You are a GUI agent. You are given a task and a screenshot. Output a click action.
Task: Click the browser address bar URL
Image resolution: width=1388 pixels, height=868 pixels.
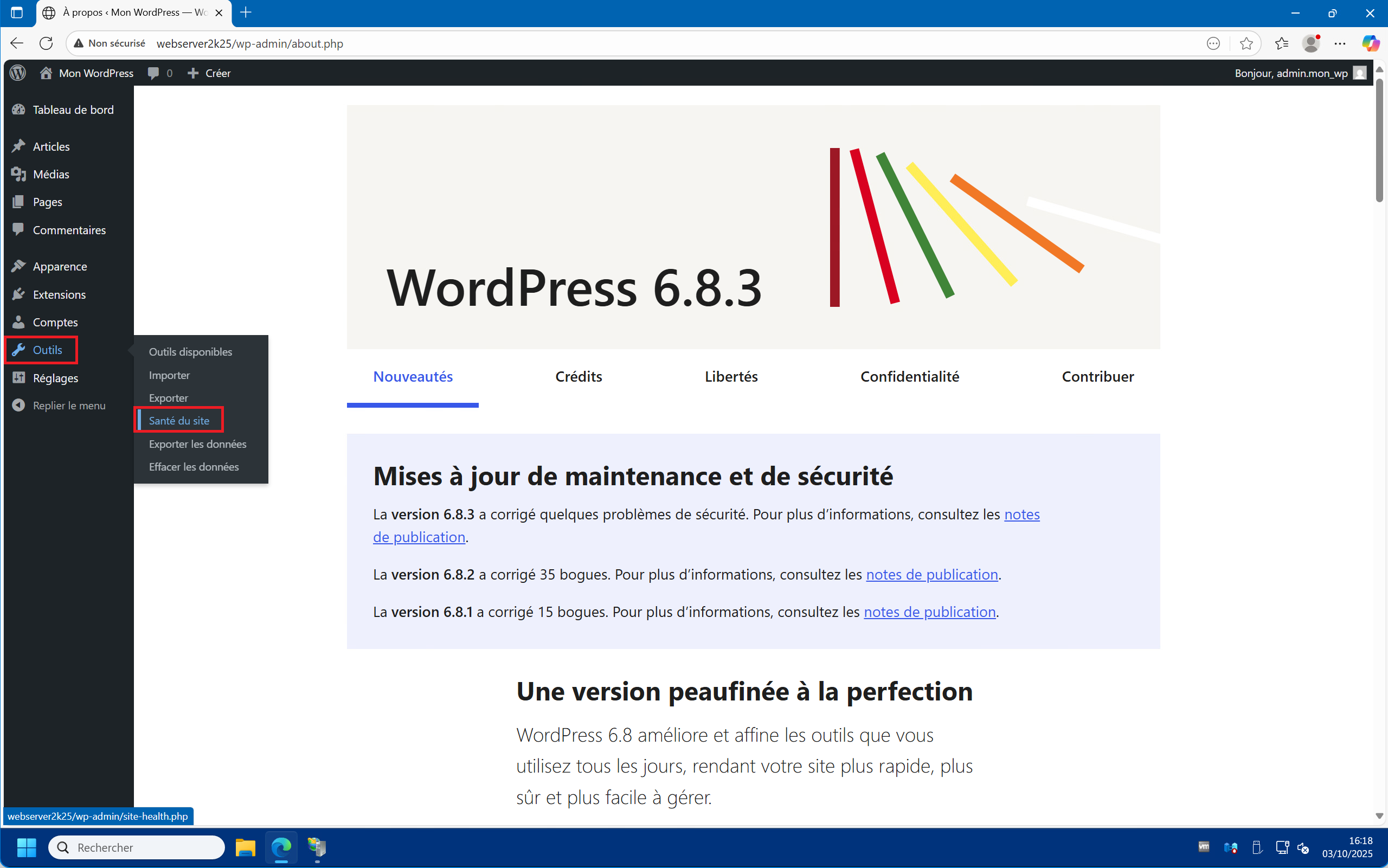(x=250, y=43)
